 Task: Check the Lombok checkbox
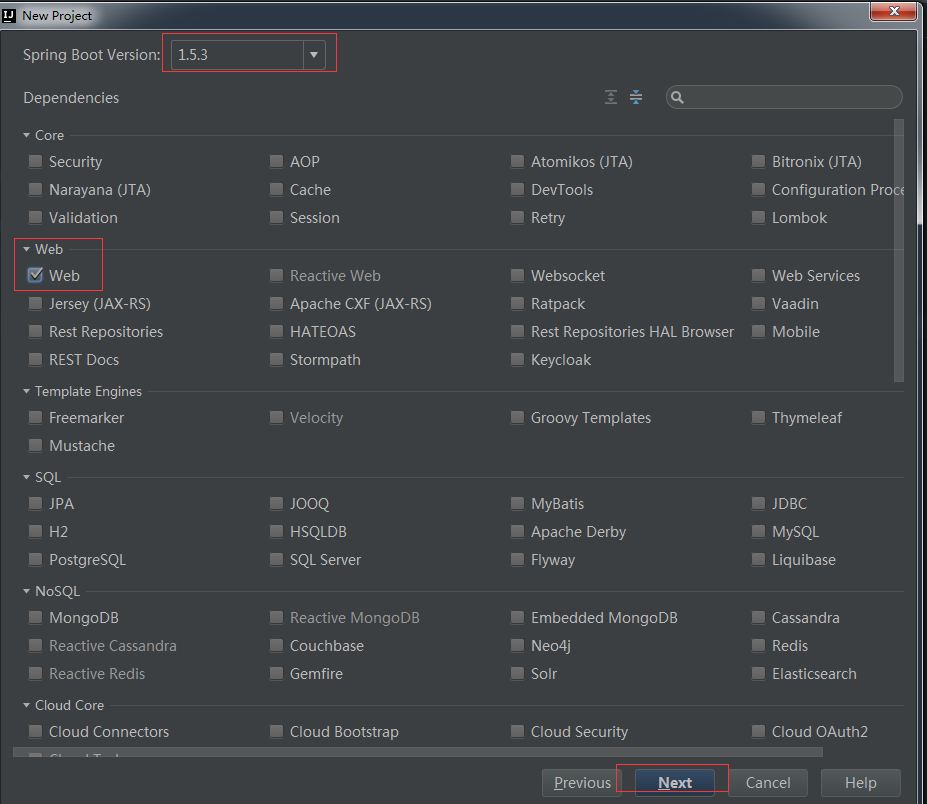[x=758, y=218]
